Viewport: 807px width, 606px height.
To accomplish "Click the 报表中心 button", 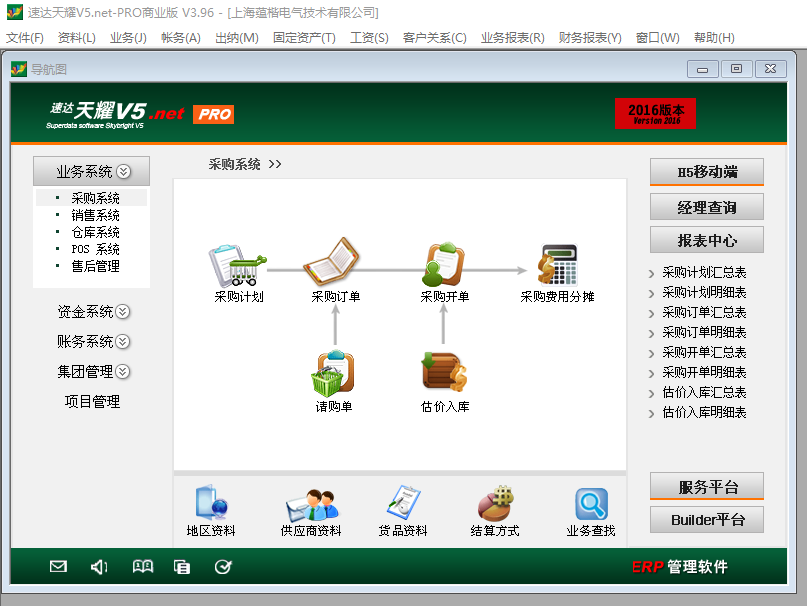I will 707,240.
